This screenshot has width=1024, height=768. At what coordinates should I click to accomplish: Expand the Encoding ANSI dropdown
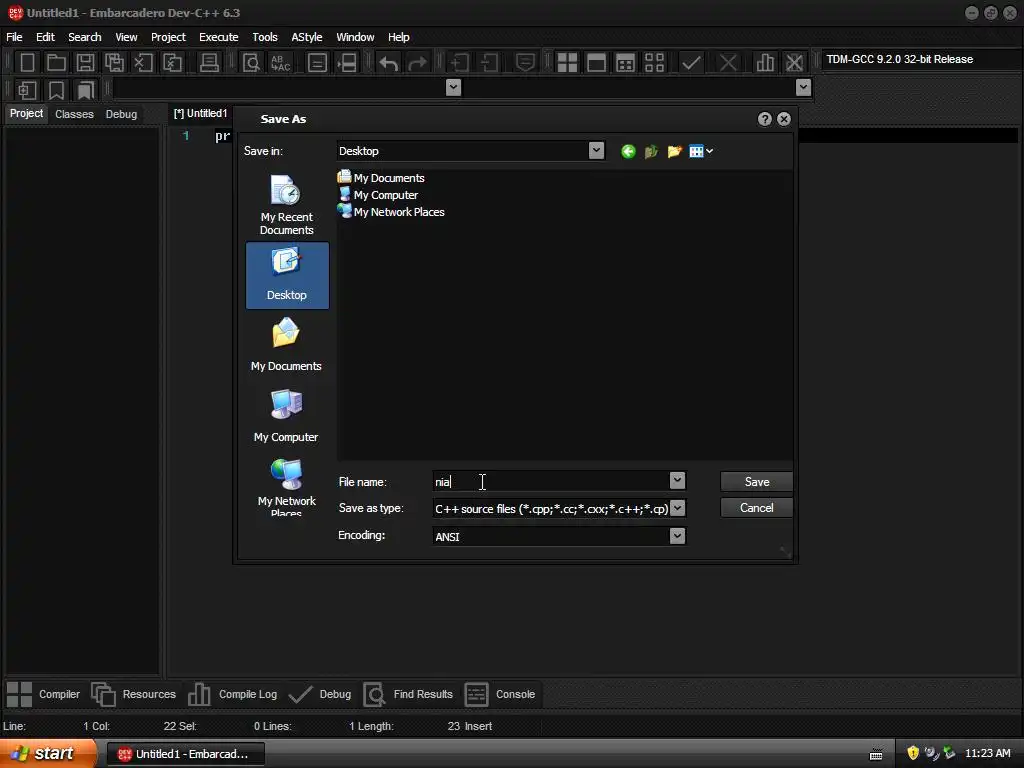(677, 536)
